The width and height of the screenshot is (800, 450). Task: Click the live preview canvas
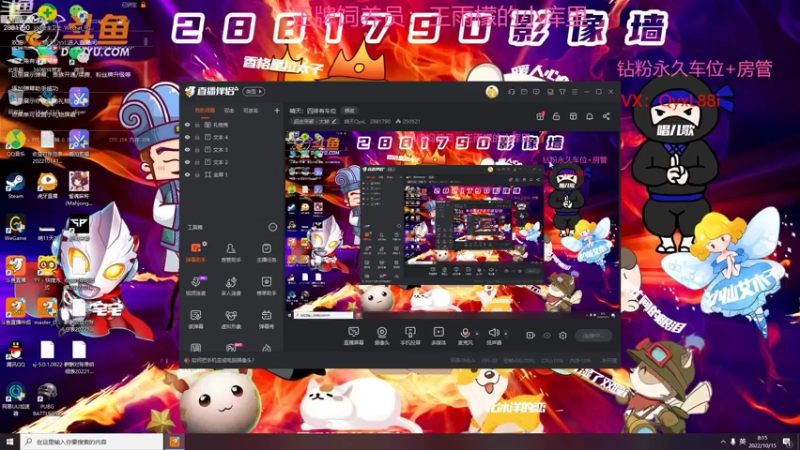452,225
